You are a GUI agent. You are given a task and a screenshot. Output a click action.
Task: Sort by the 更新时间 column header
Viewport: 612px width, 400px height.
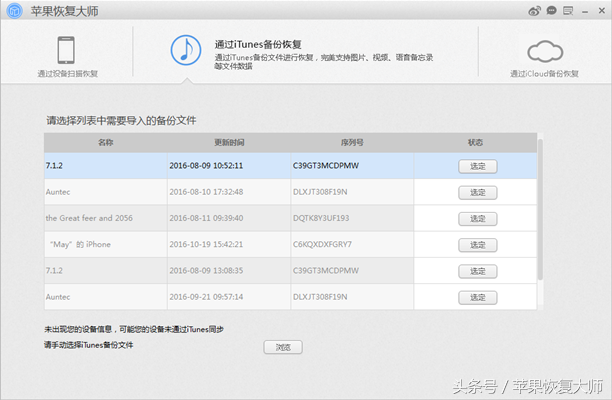point(229,142)
